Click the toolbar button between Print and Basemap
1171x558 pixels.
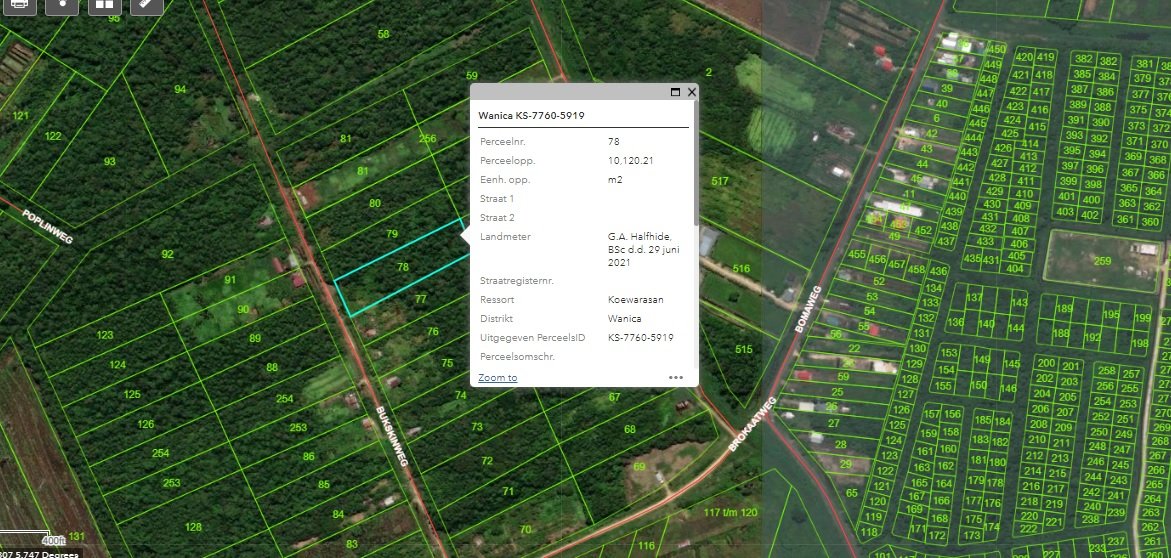pos(63,4)
